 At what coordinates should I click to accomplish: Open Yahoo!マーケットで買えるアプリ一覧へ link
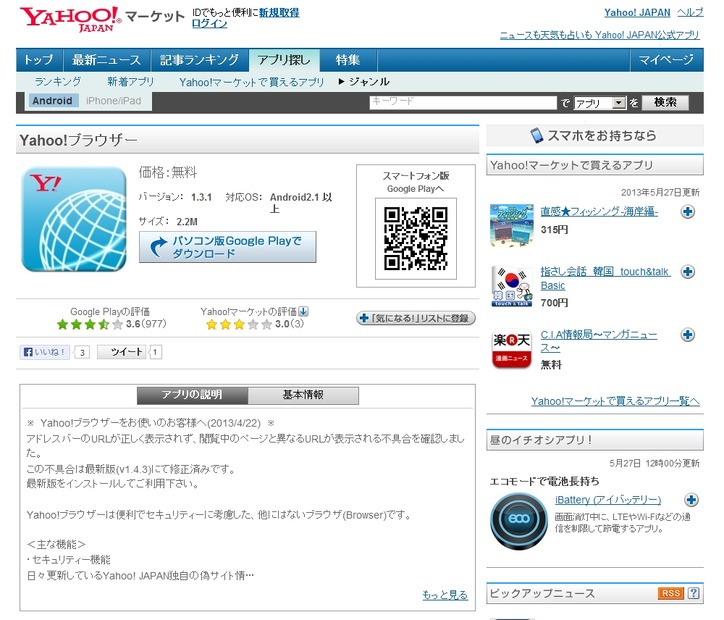[x=615, y=401]
